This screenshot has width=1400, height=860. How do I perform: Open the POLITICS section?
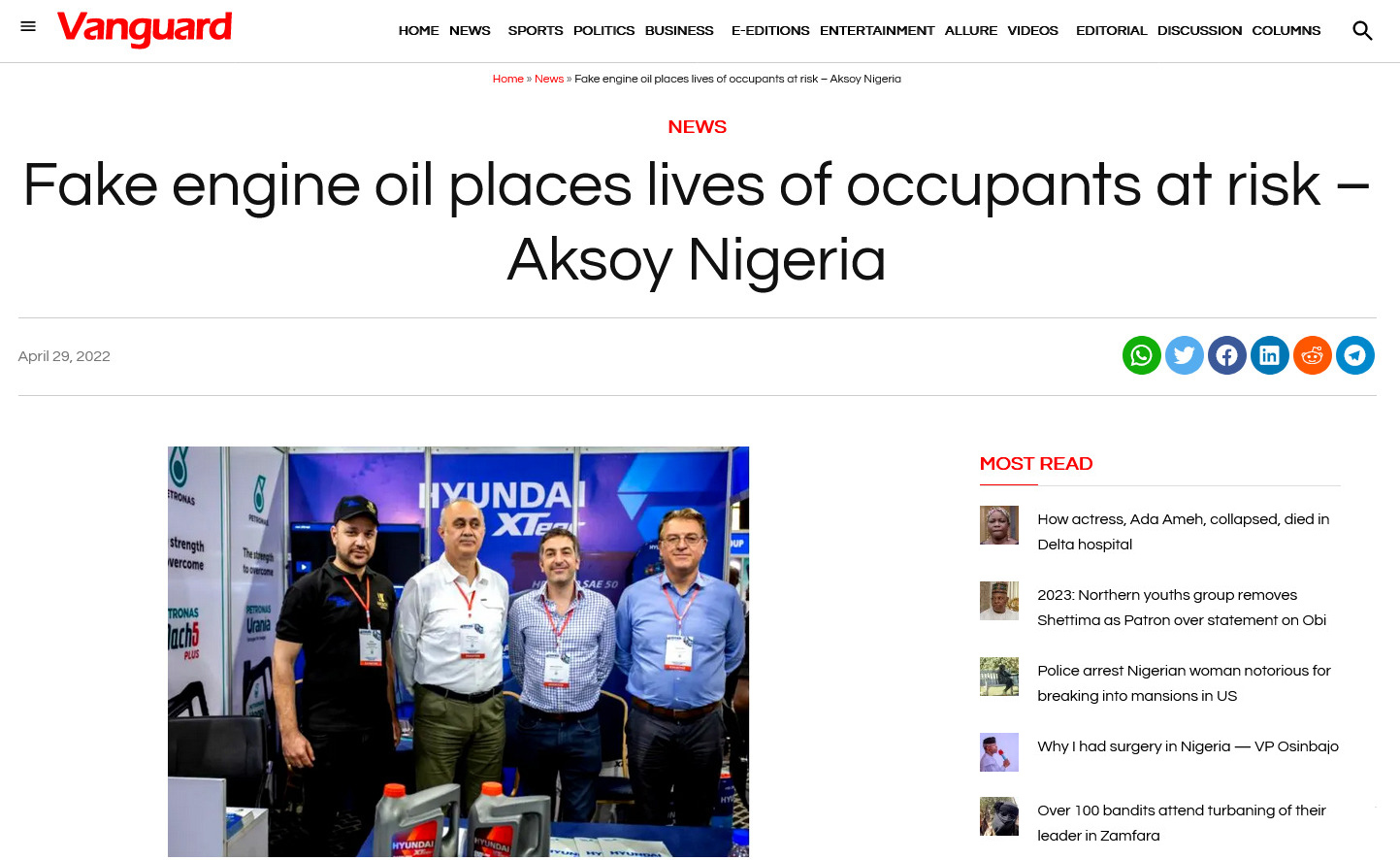[603, 31]
